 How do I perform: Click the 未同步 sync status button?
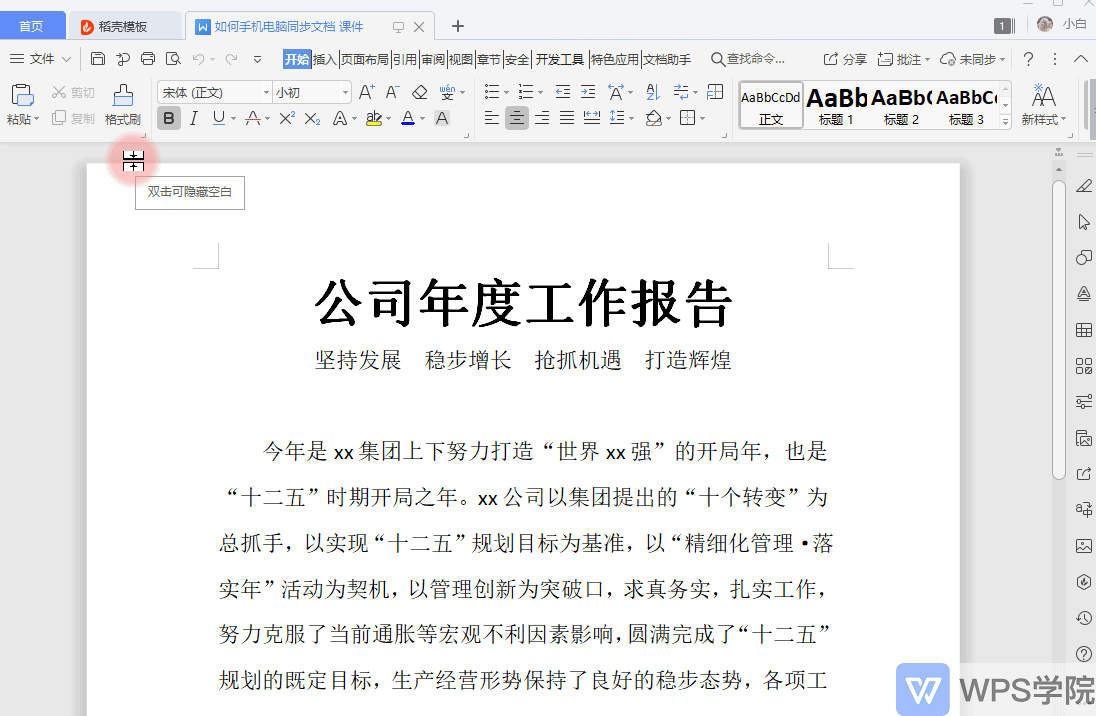point(972,59)
